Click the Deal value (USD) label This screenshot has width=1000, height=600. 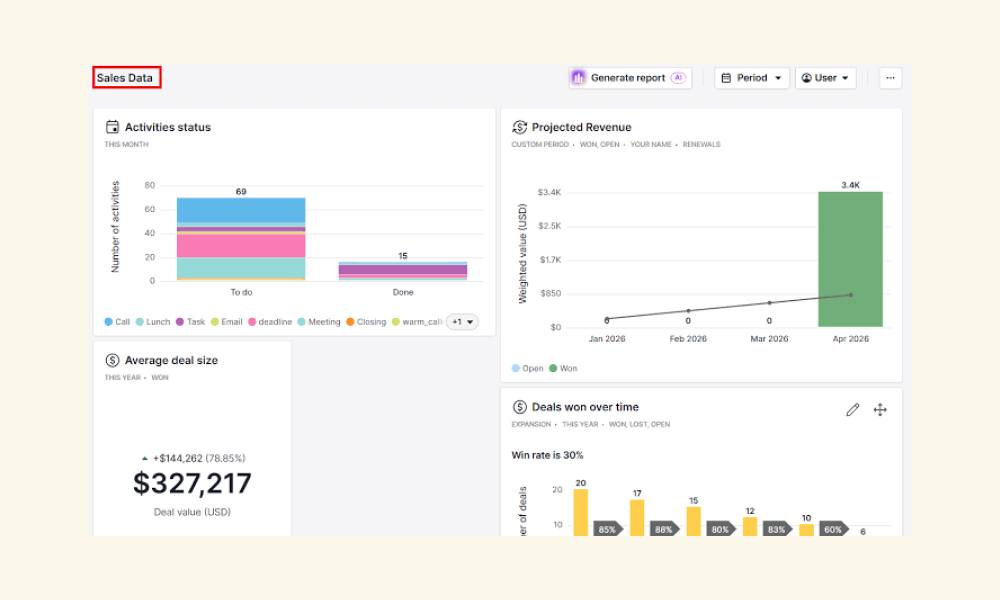(x=192, y=512)
